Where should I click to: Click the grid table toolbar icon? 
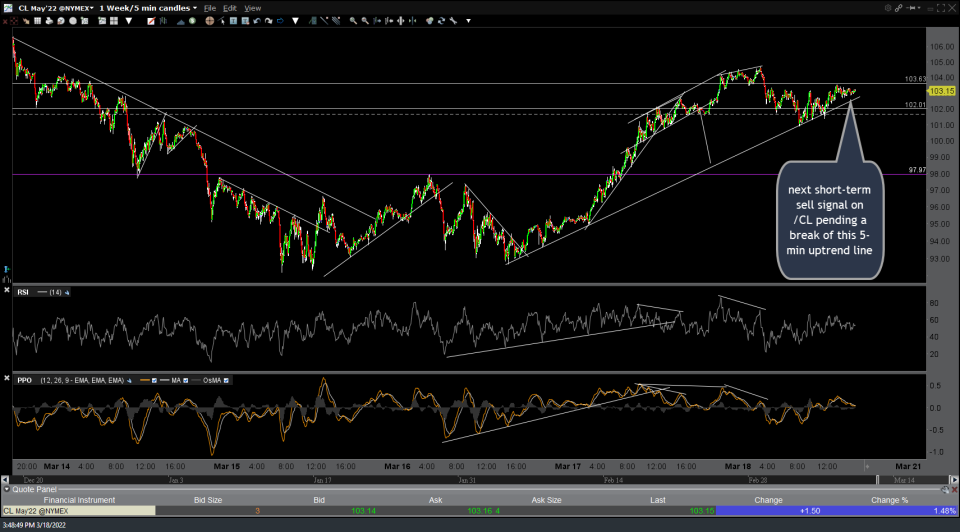click(37, 21)
